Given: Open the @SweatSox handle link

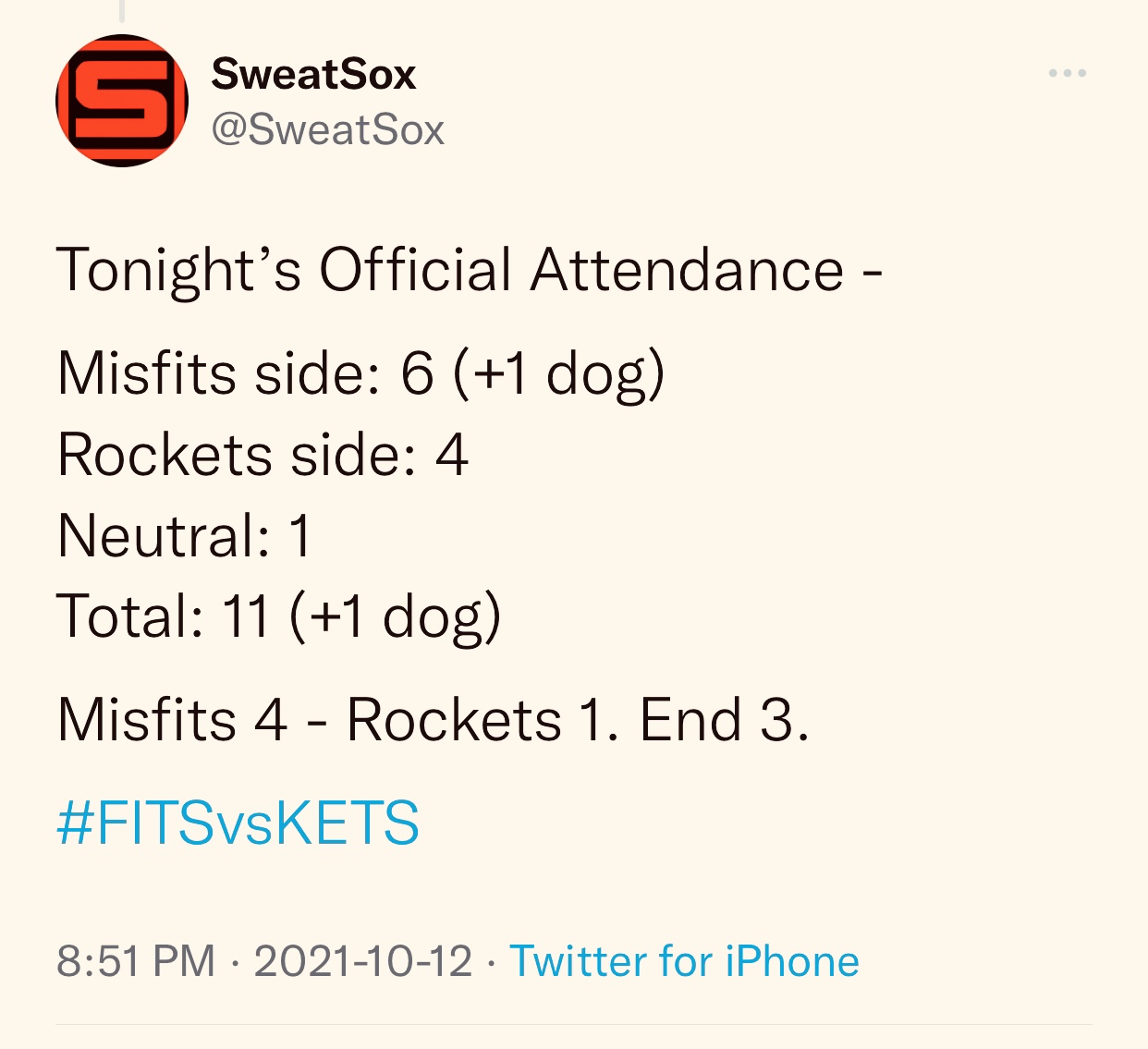Looking at the screenshot, I should [328, 129].
